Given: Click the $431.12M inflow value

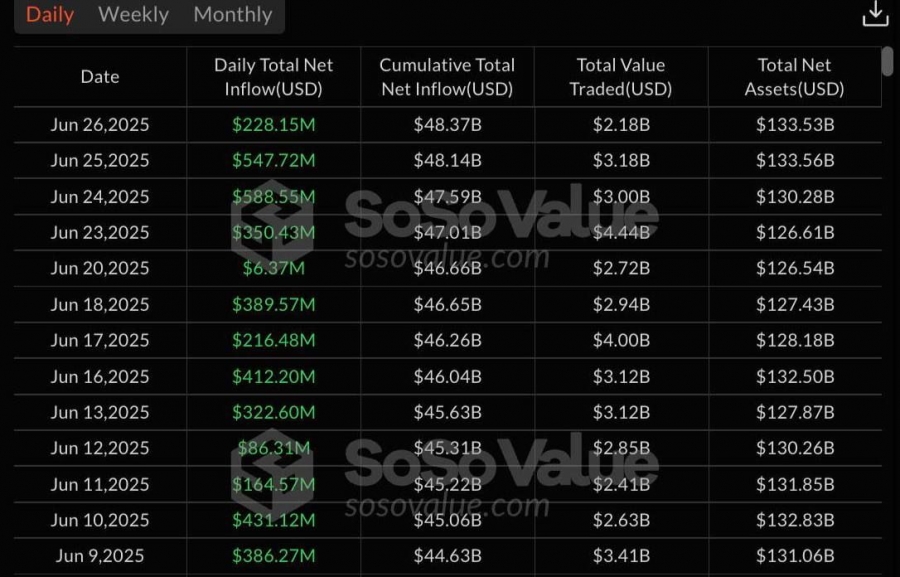Looking at the screenshot, I should click(273, 520).
